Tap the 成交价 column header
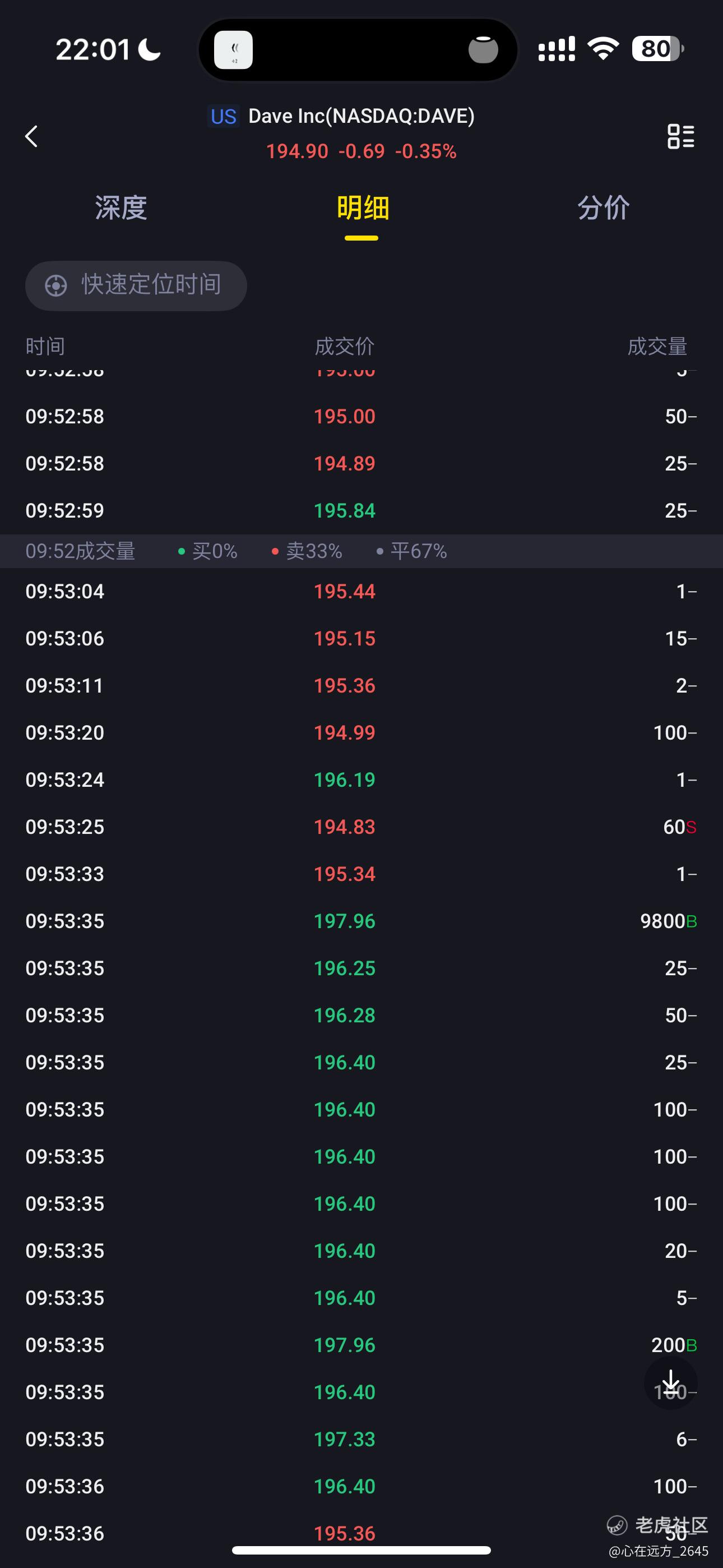 pos(345,347)
